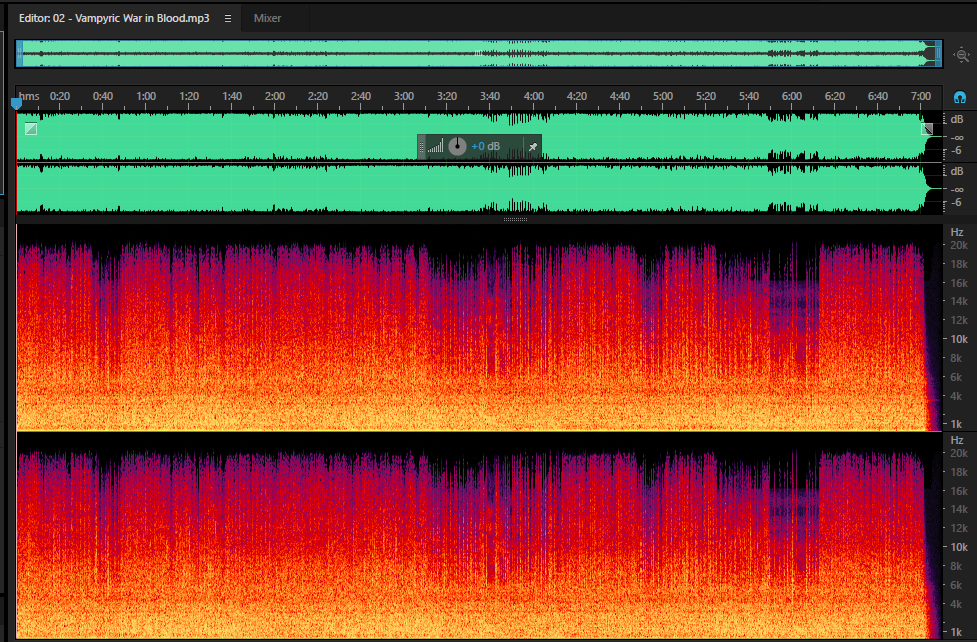Click the 3:00 mark on the ruler
Image resolution: width=977 pixels, height=642 pixels.
click(404, 96)
